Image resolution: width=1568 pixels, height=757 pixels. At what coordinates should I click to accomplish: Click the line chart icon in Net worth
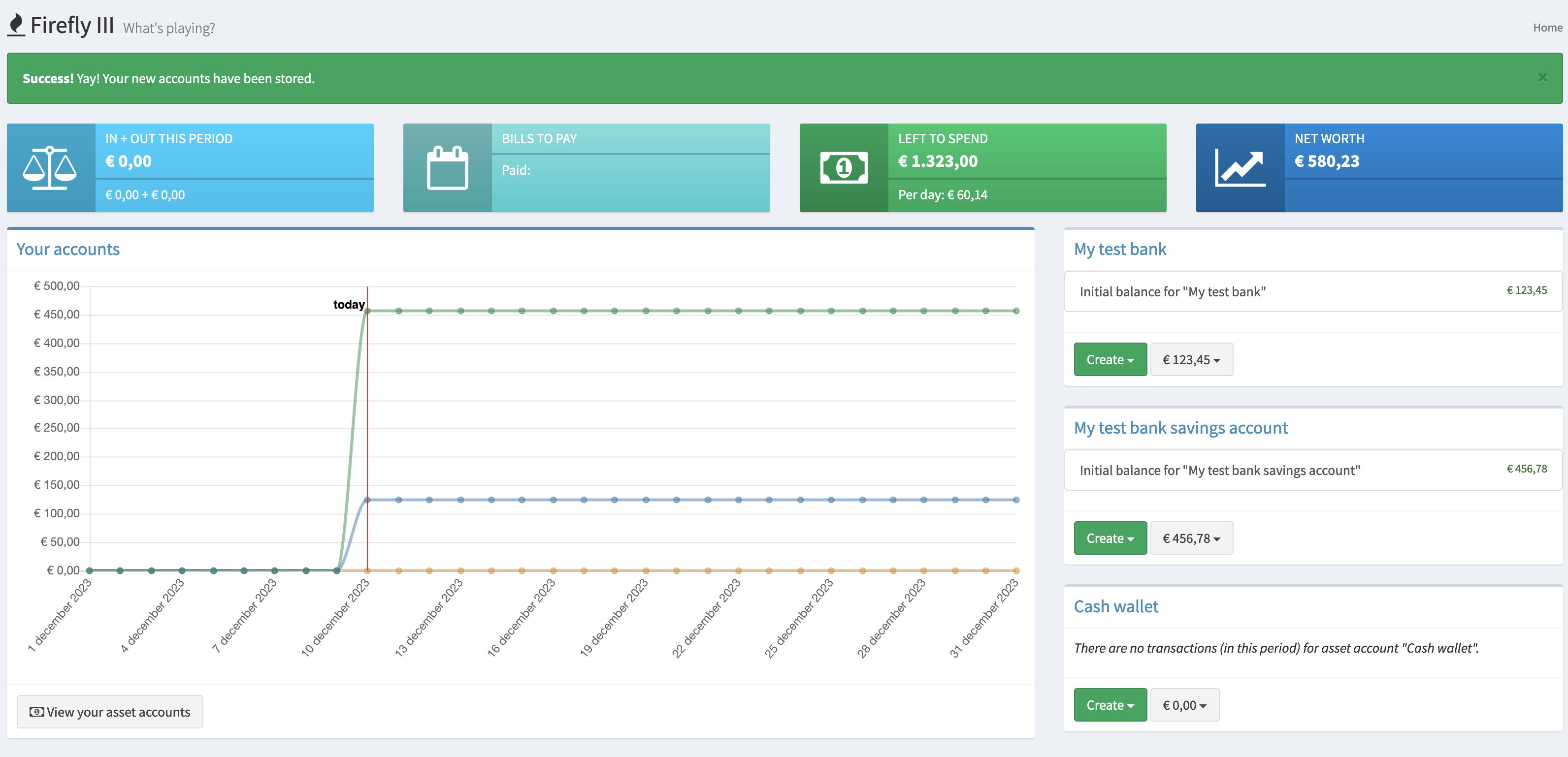(1240, 168)
